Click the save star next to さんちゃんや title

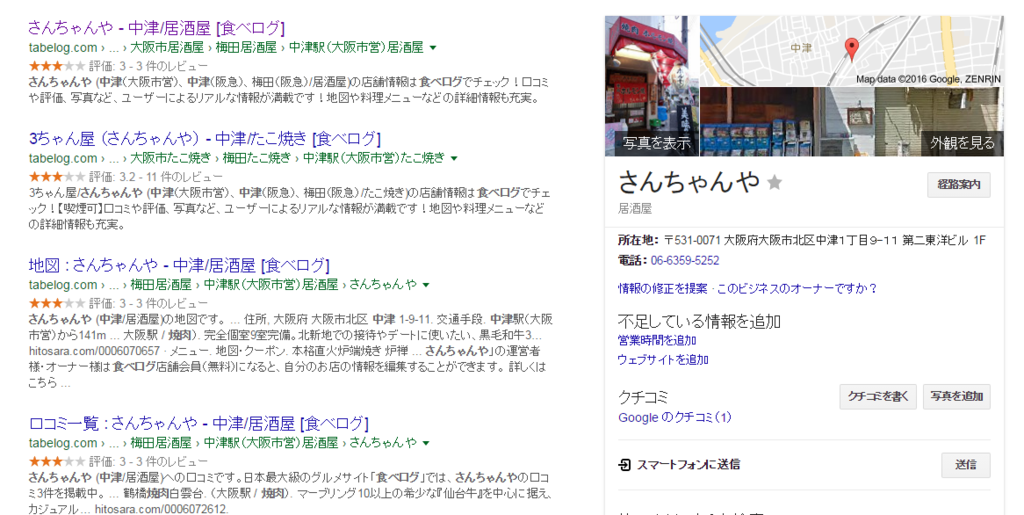tap(775, 182)
